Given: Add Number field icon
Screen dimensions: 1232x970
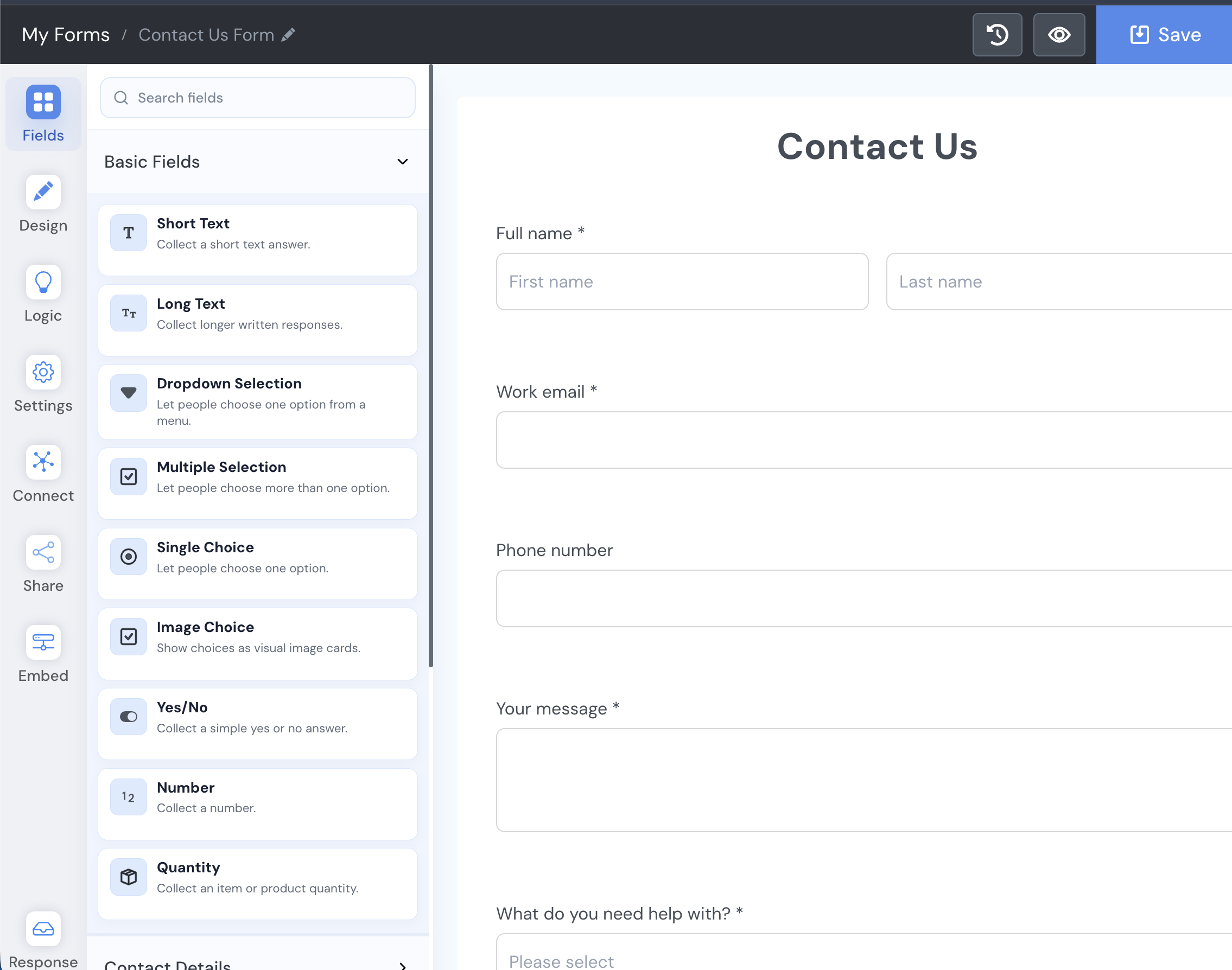Looking at the screenshot, I should coord(129,797).
